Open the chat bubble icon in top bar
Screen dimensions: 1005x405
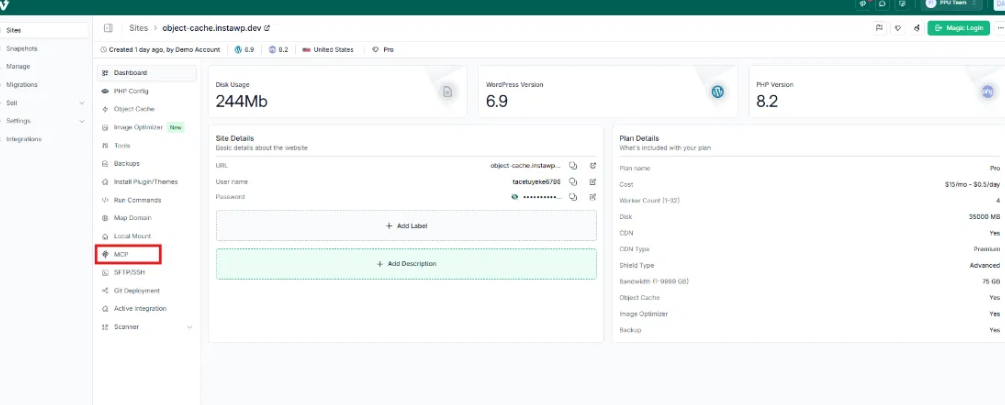[x=883, y=4]
